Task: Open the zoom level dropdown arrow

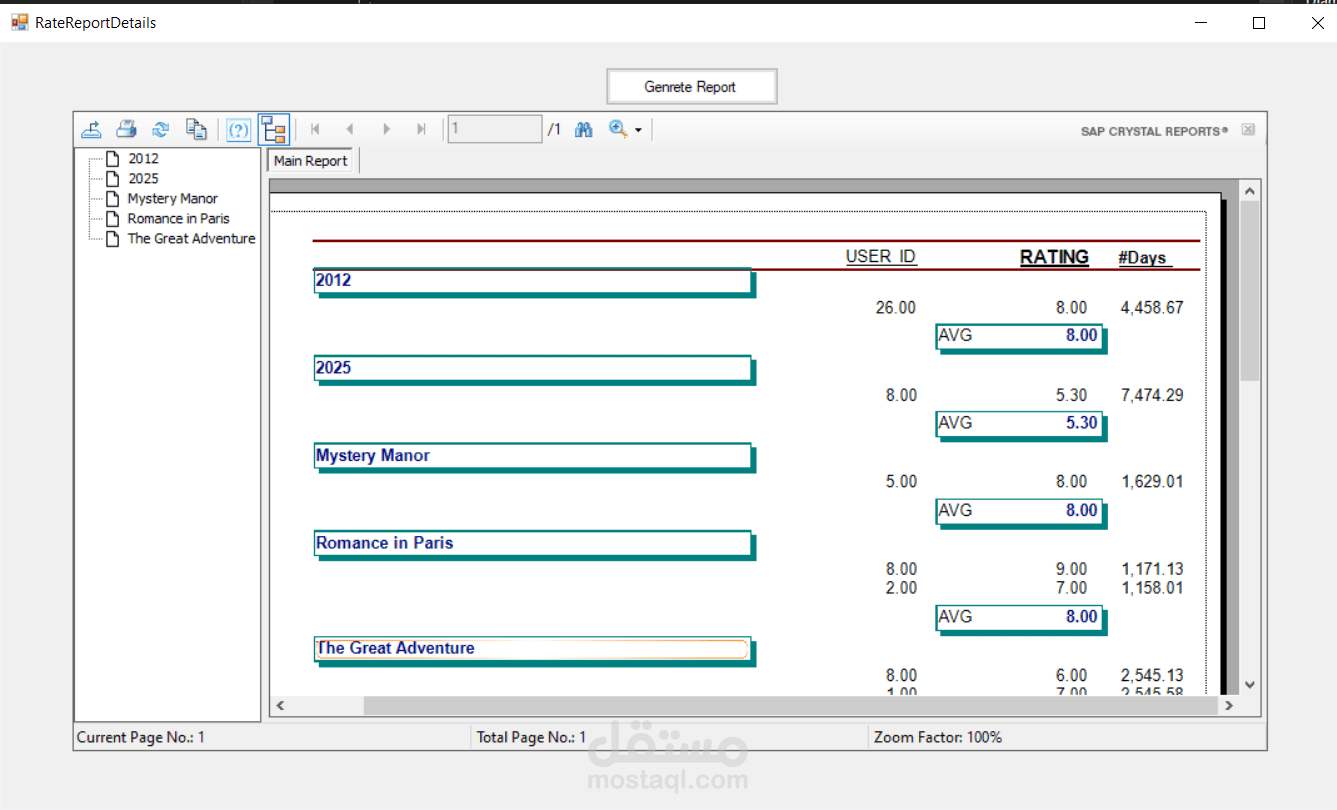Action: 638,130
